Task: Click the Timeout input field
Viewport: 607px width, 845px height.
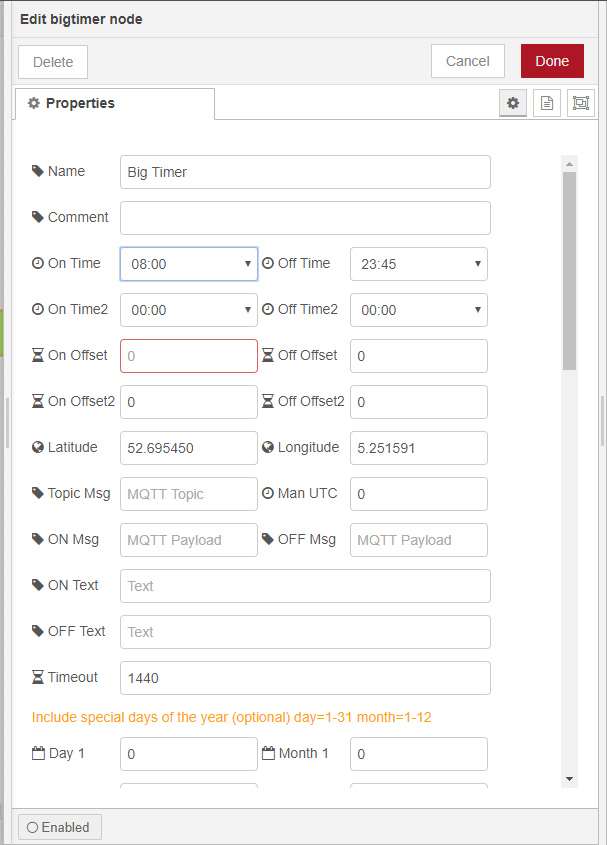Action: click(x=305, y=678)
